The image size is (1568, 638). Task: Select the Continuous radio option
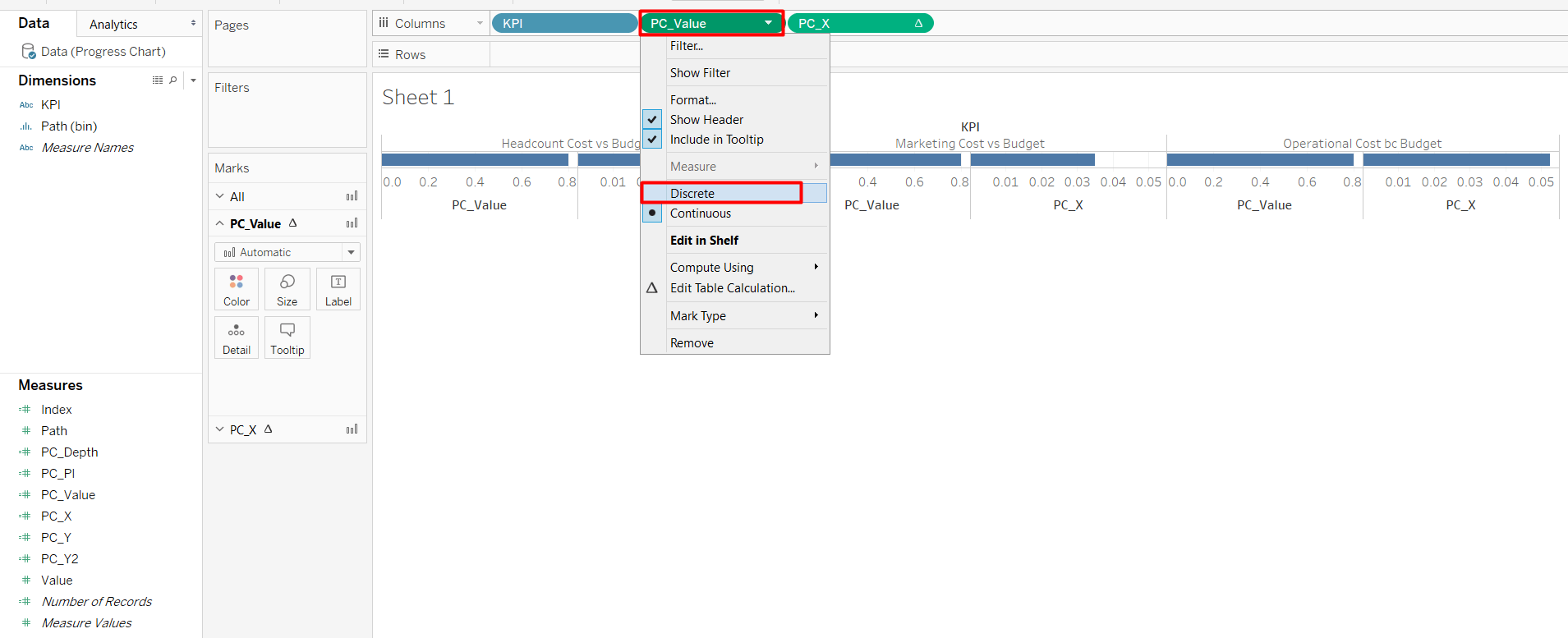click(x=700, y=213)
